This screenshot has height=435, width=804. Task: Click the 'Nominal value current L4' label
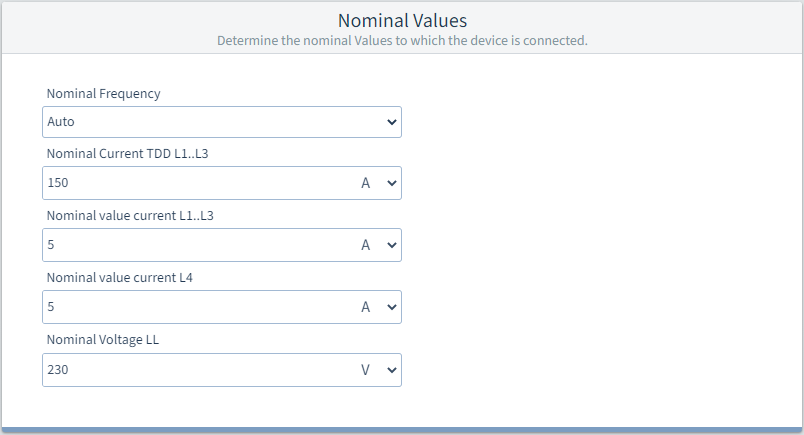[119, 278]
